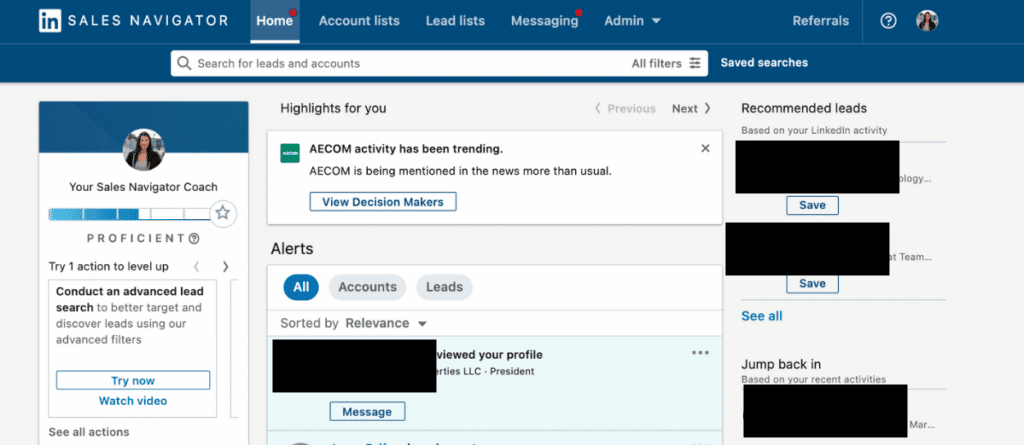Open the Proficient level info icon
The image size is (1024, 445).
pos(194,239)
